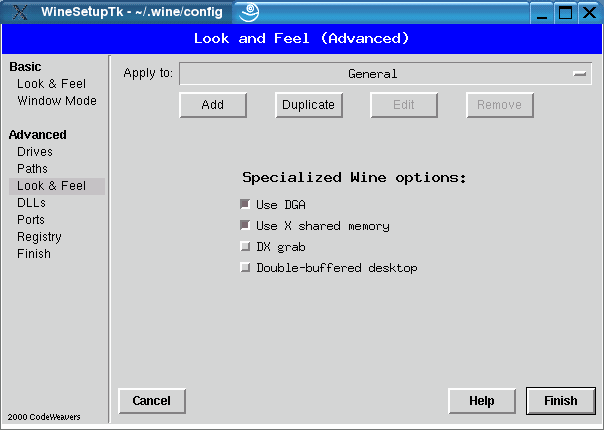The image size is (604, 430).
Task: Click the Specialized Wine options heading
Action: [x=354, y=178]
